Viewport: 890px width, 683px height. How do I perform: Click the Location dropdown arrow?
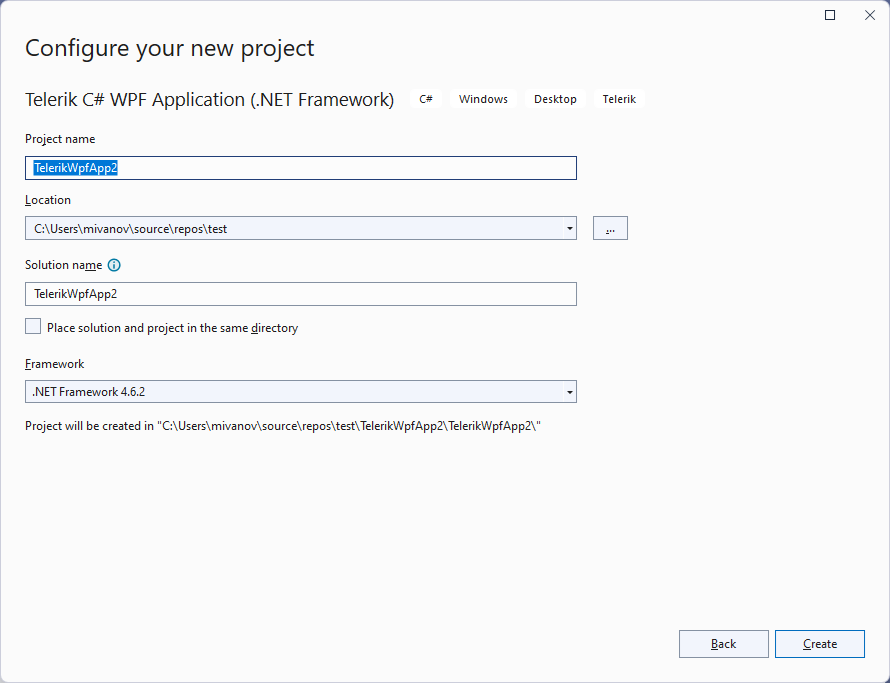point(568,228)
